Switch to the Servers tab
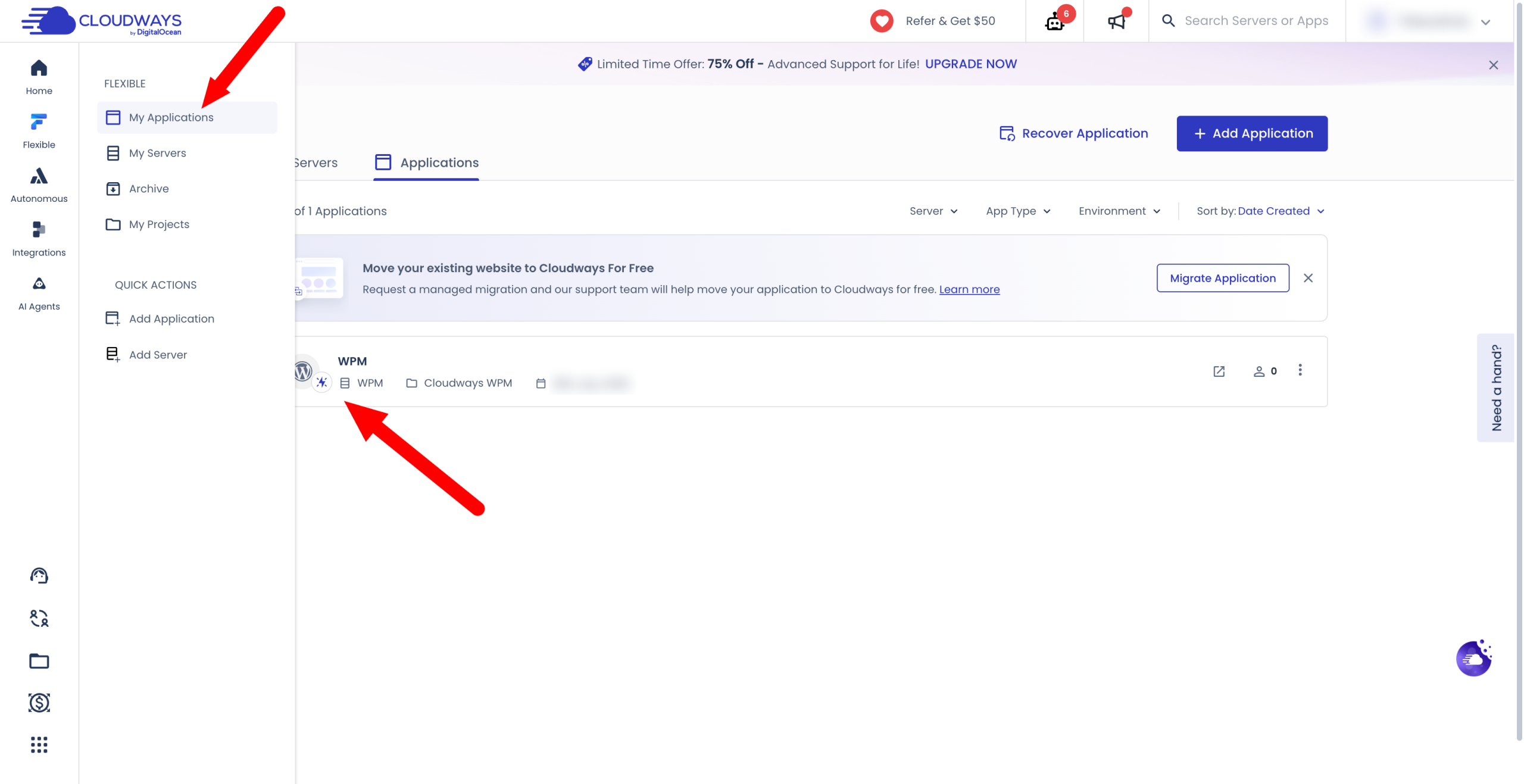 click(x=316, y=163)
